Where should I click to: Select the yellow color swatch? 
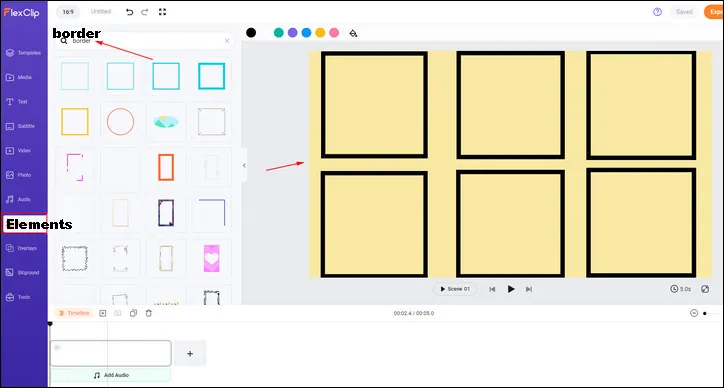pyautogui.click(x=320, y=33)
